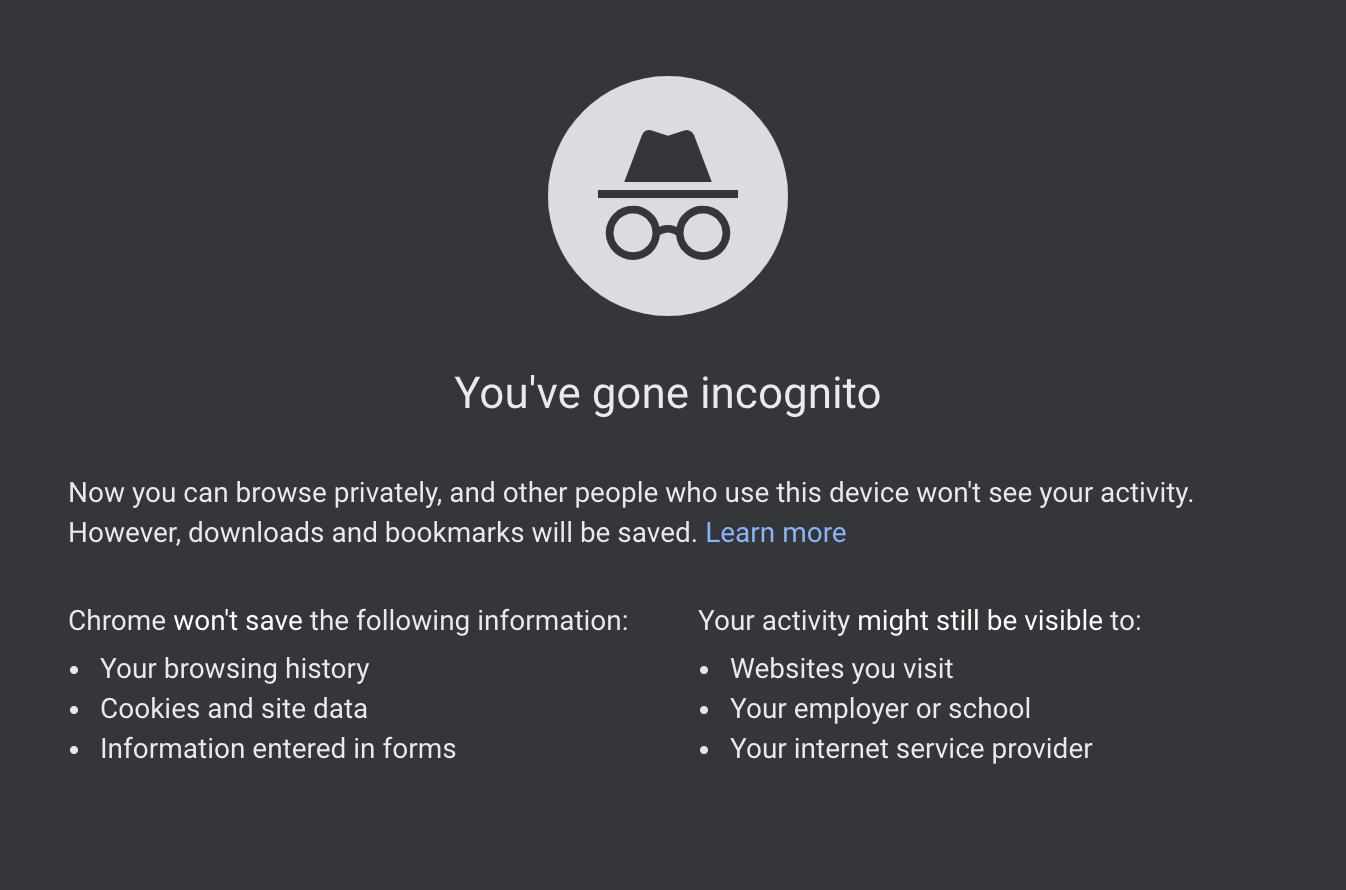Select the "Websites you visit" list item
This screenshot has width=1346, height=890.
[842, 668]
